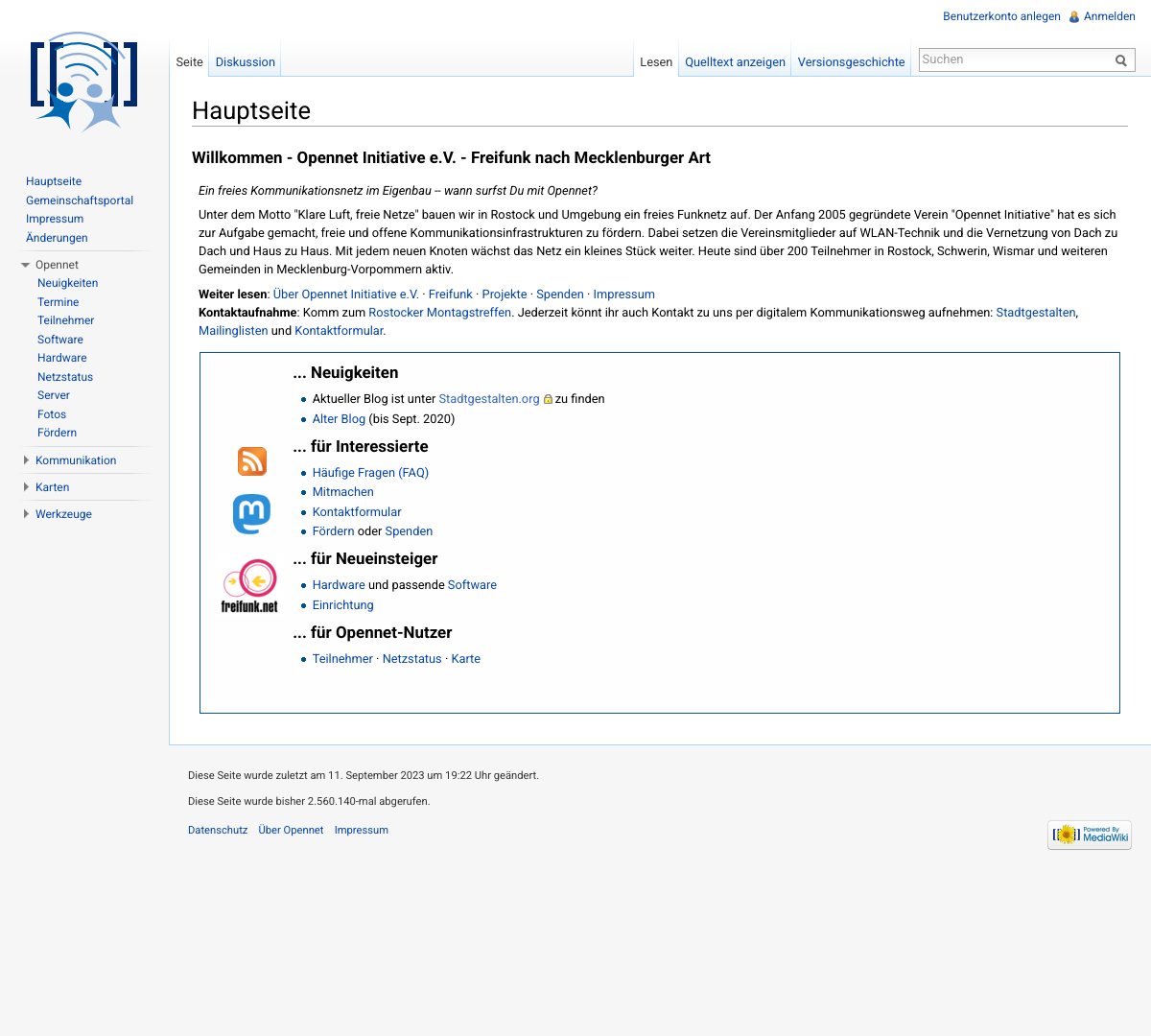Expand the Werkzeuge sidebar section
Image resolution: width=1151 pixels, height=1036 pixels.
(26, 514)
